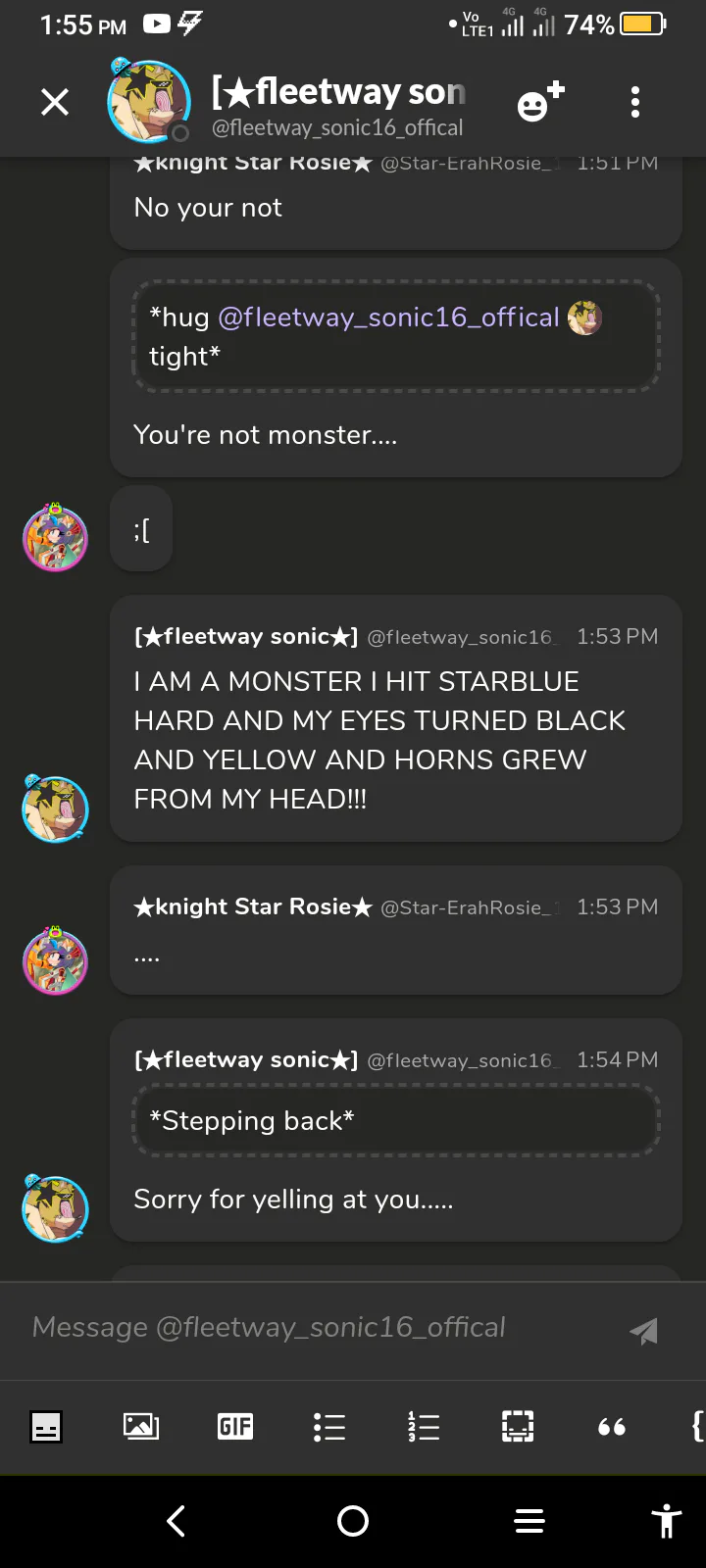Close the fleetway sonic chat with X

pyautogui.click(x=55, y=102)
